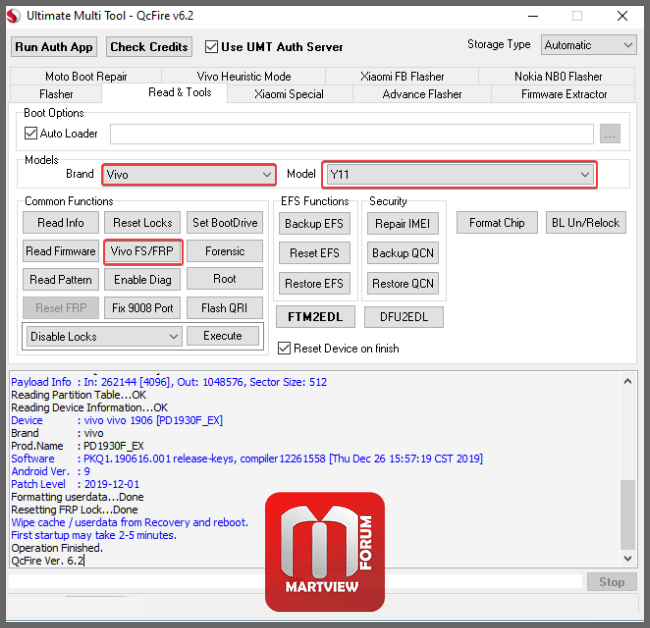Click the Format Chip button
This screenshot has height=628, width=650.
(497, 223)
